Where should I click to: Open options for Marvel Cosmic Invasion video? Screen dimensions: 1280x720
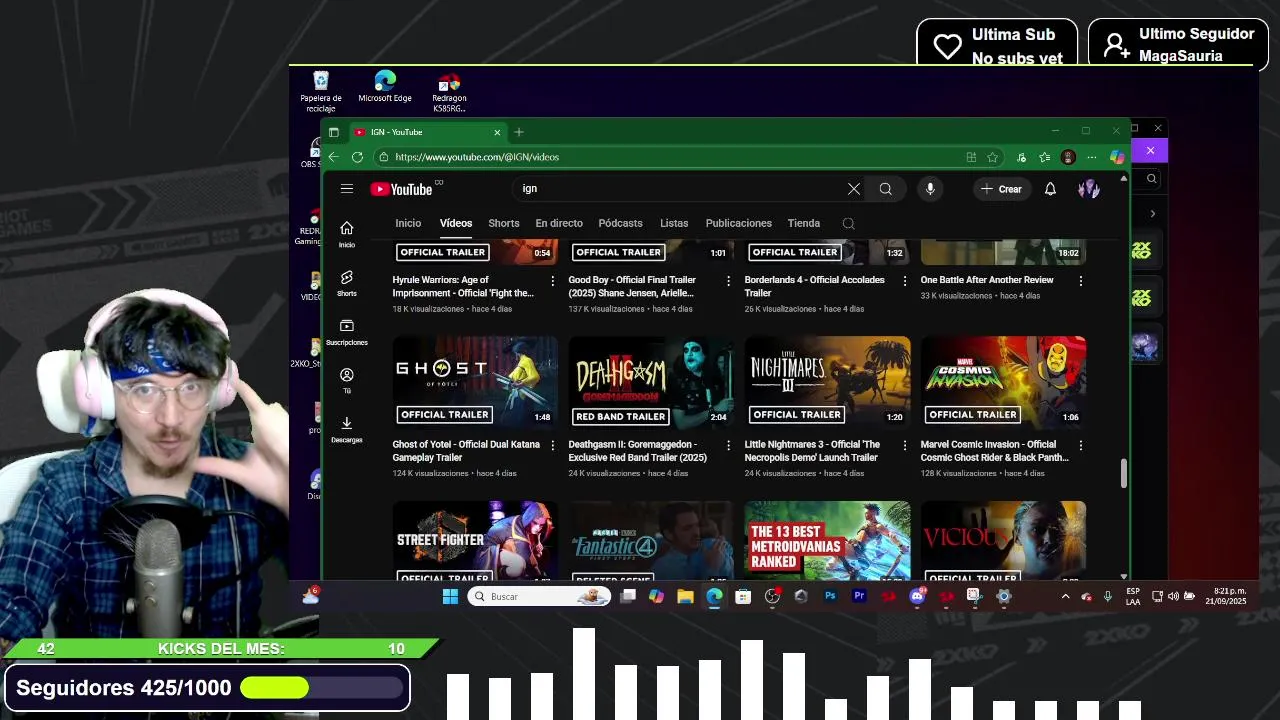tap(1081, 445)
